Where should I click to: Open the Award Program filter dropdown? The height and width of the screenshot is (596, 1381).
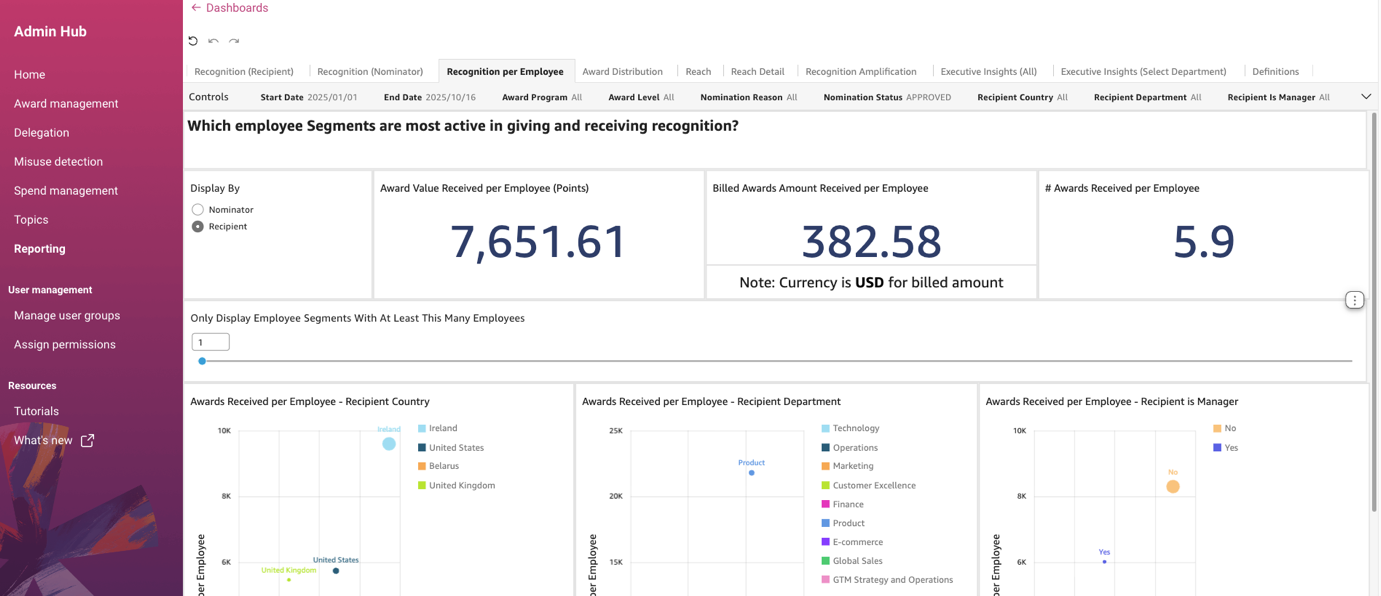[x=541, y=97]
